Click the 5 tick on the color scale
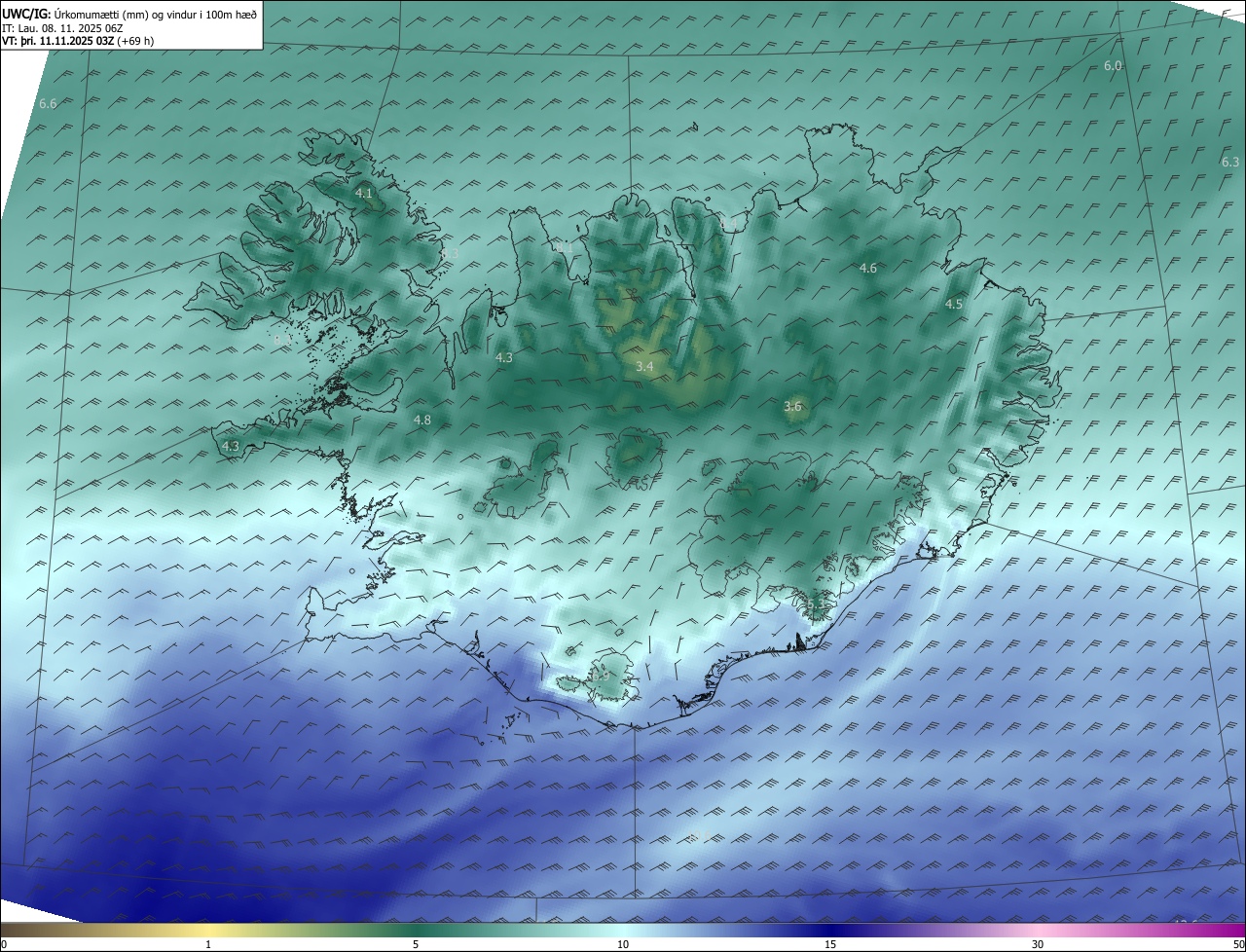Viewport: 1246px width, 952px height. [x=416, y=944]
